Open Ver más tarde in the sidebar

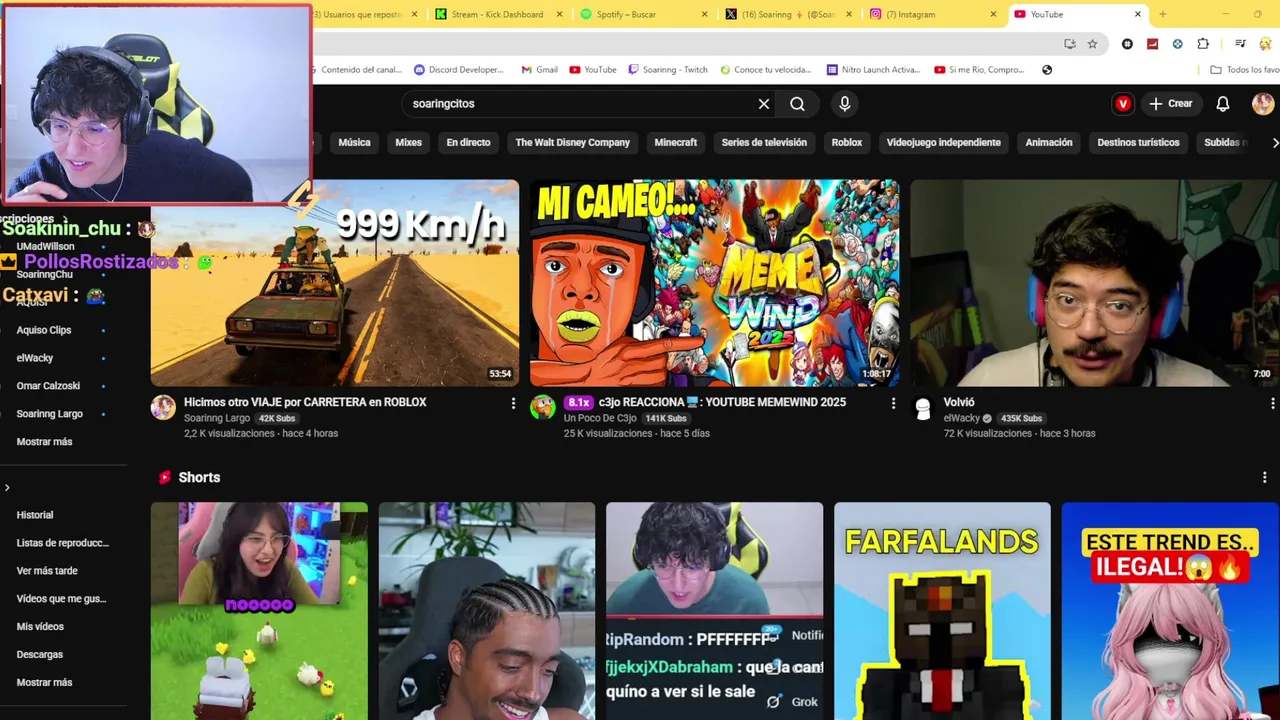(47, 571)
